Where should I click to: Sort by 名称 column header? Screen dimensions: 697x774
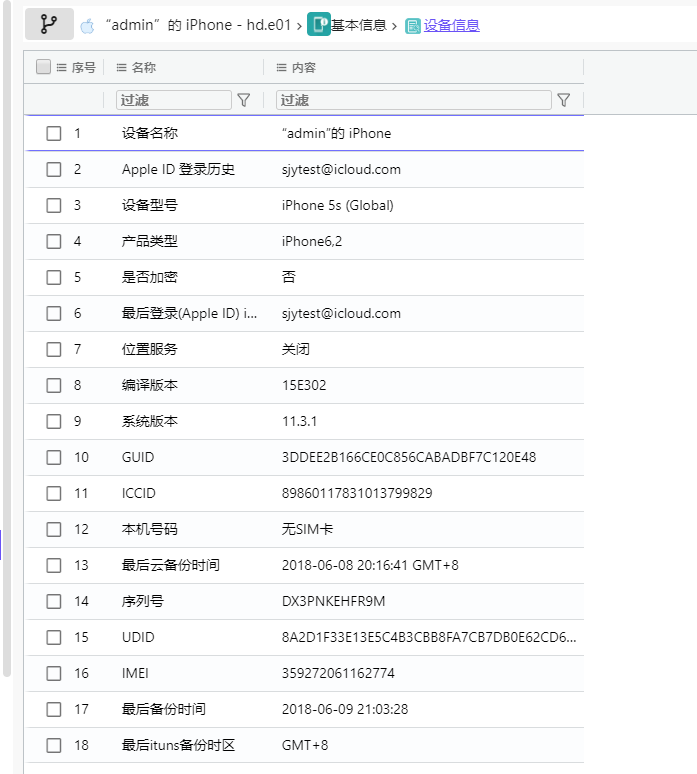(x=144, y=68)
